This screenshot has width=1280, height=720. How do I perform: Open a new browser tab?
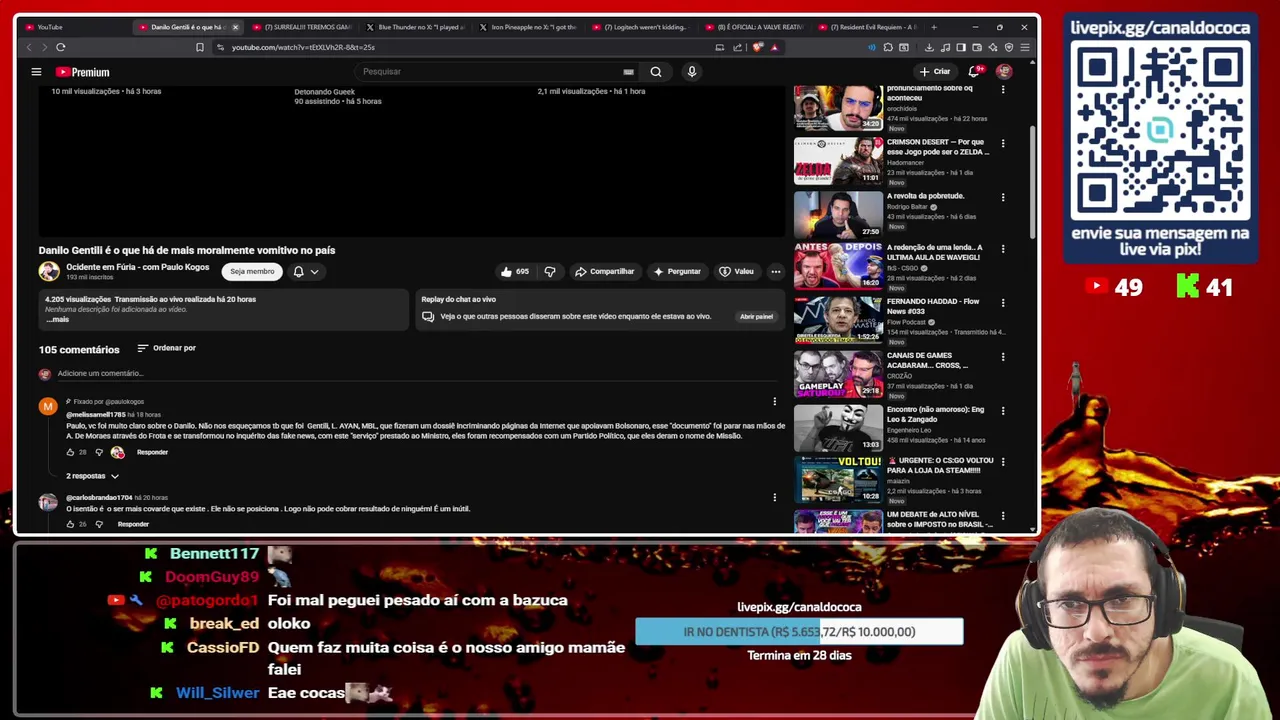click(x=934, y=27)
